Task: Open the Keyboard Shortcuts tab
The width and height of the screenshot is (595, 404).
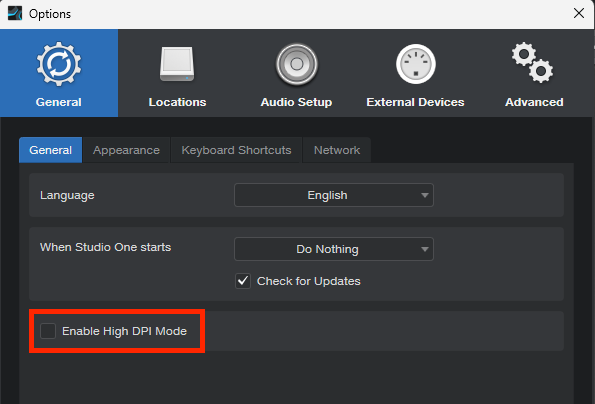Action: click(236, 150)
